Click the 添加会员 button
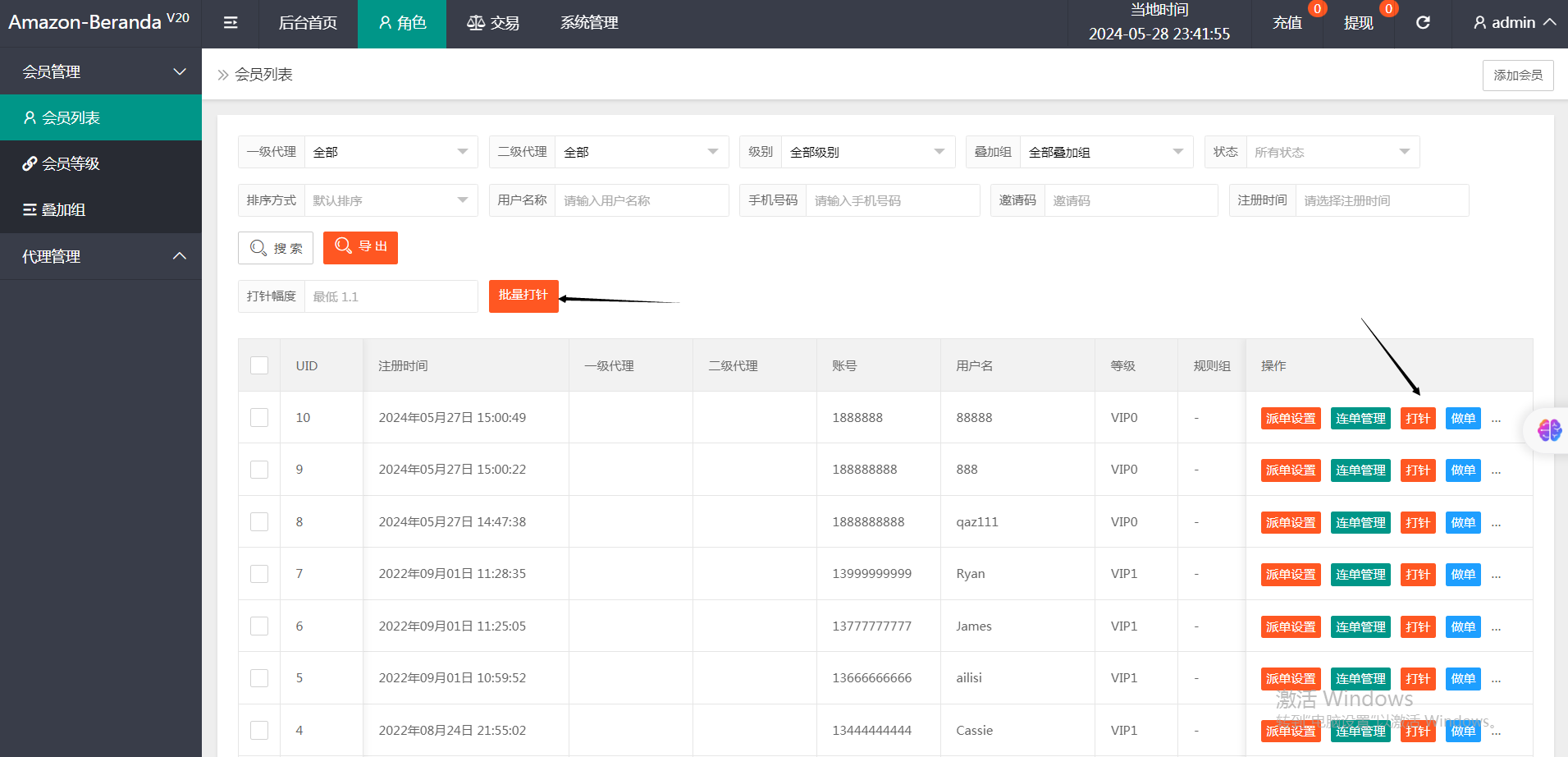The height and width of the screenshot is (757, 1568). point(1517,76)
